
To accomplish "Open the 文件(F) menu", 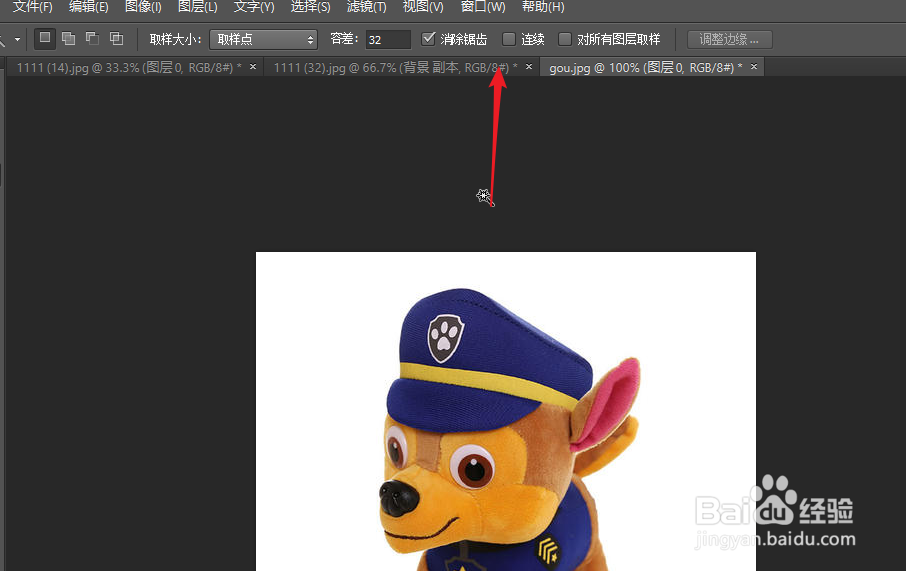I will point(32,7).
